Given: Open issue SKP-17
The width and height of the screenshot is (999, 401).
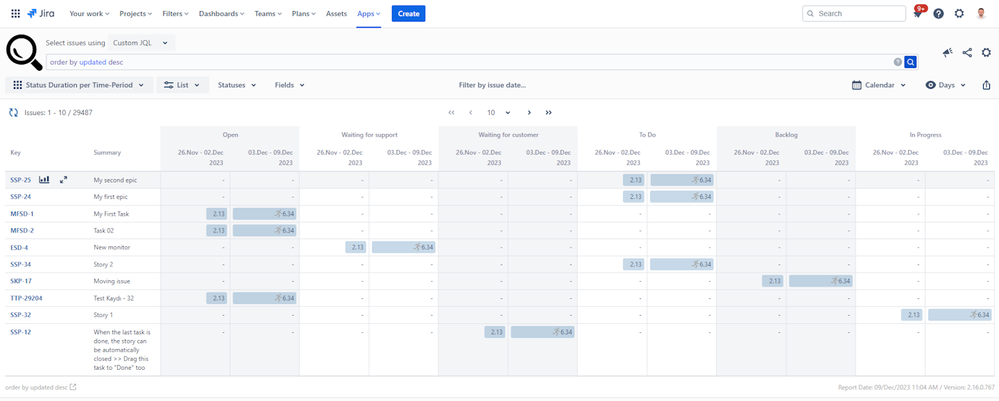Looking at the screenshot, I should click(20, 281).
